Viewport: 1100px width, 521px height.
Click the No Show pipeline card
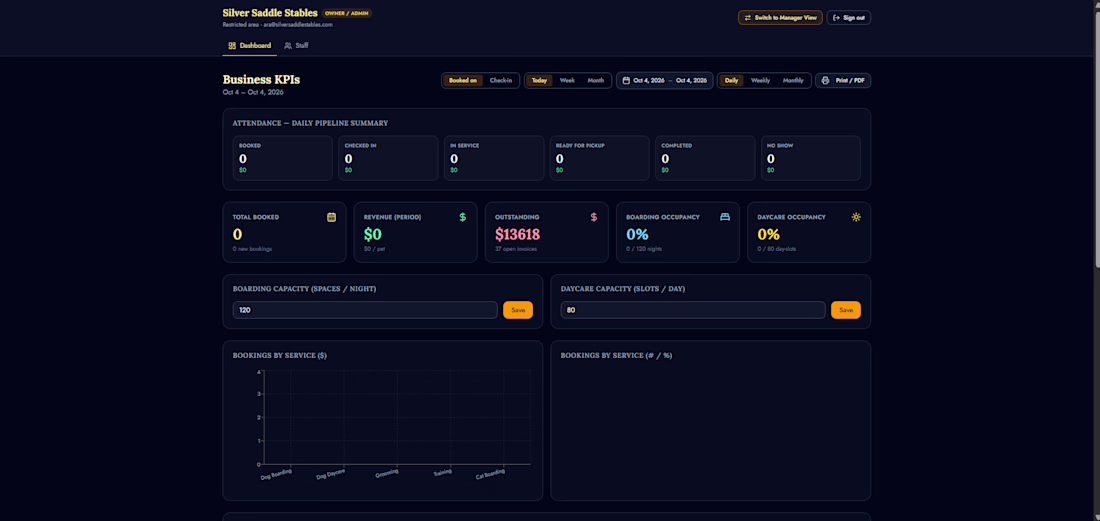tap(811, 158)
